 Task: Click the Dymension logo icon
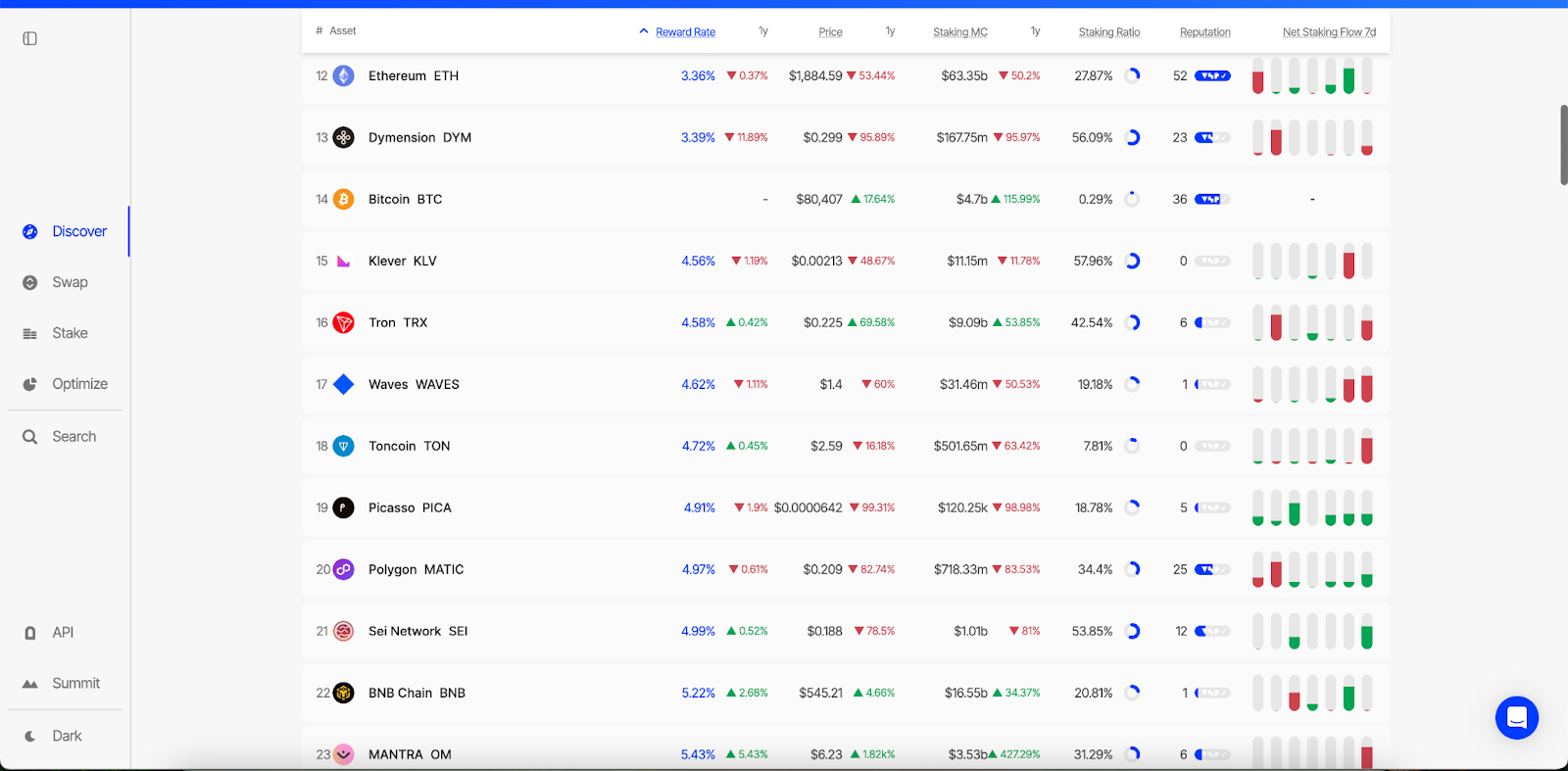coord(344,137)
